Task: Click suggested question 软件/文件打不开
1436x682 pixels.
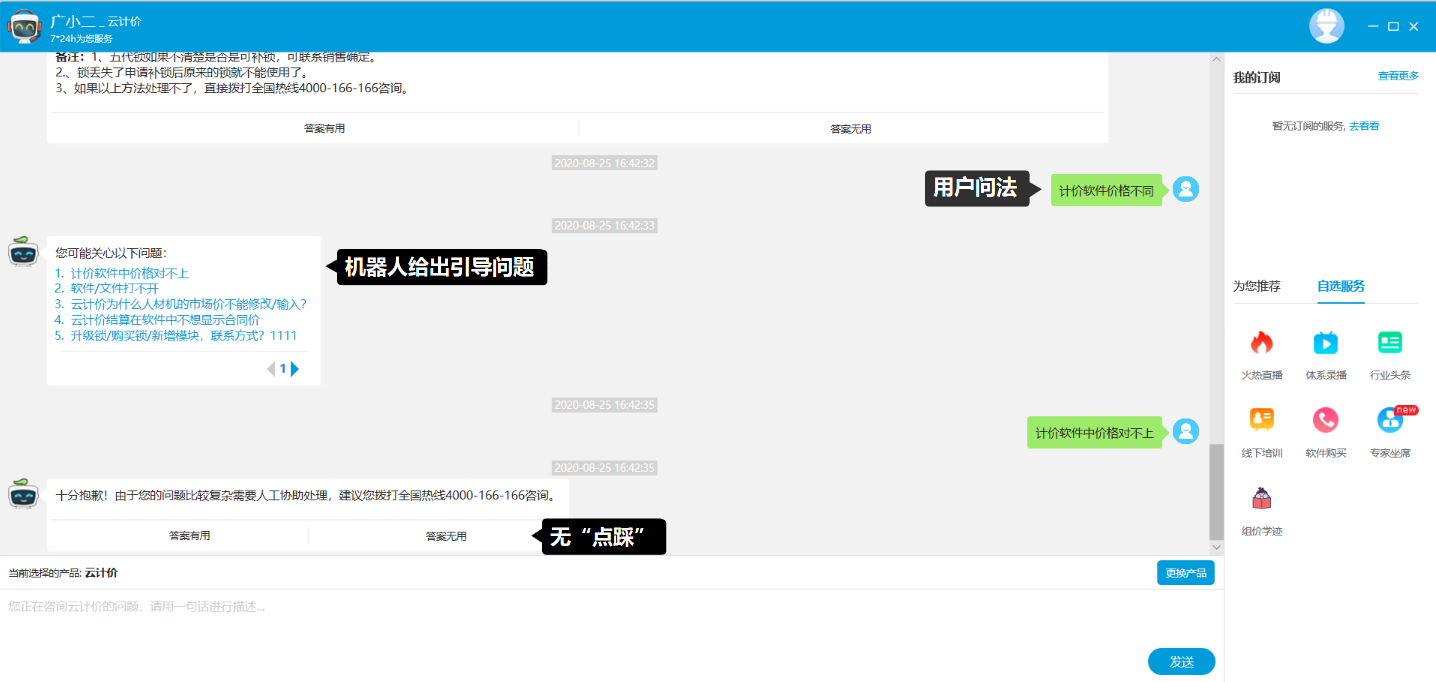Action: tap(107, 288)
